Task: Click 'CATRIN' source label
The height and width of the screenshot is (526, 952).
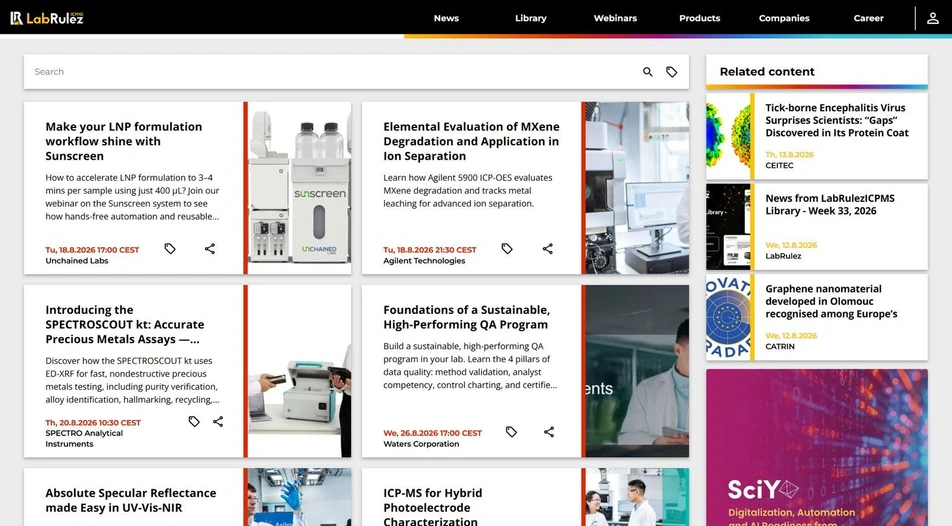Action: pos(780,346)
